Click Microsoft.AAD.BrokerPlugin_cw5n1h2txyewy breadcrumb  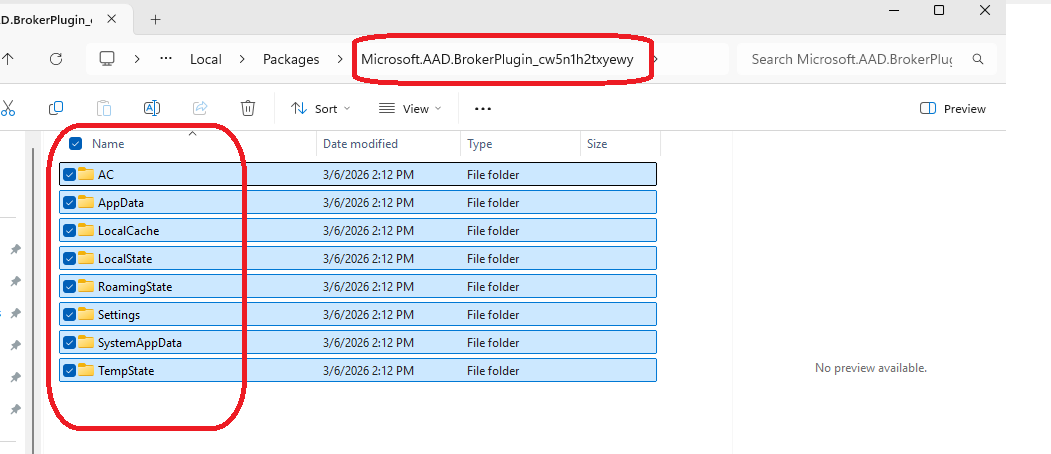pos(497,59)
